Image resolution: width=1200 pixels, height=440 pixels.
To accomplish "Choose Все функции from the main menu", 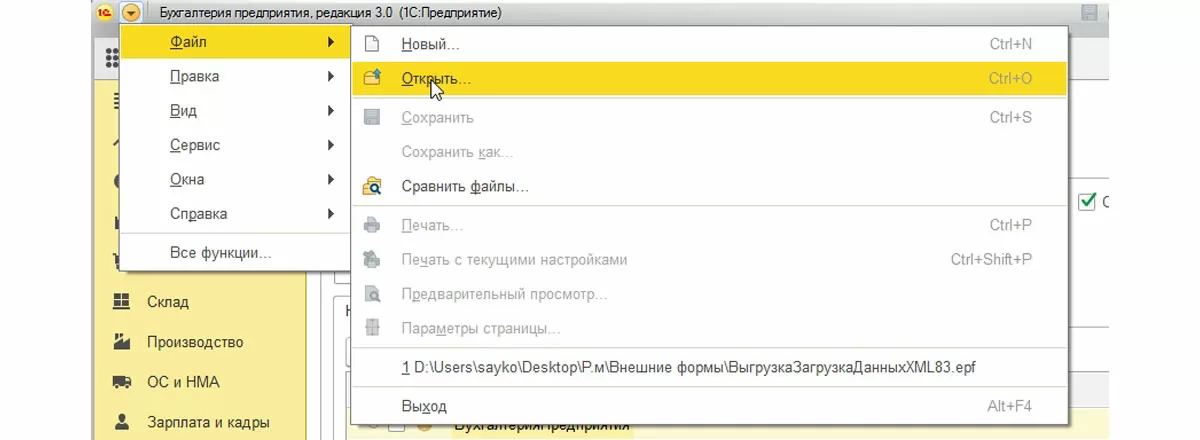I will (x=220, y=253).
